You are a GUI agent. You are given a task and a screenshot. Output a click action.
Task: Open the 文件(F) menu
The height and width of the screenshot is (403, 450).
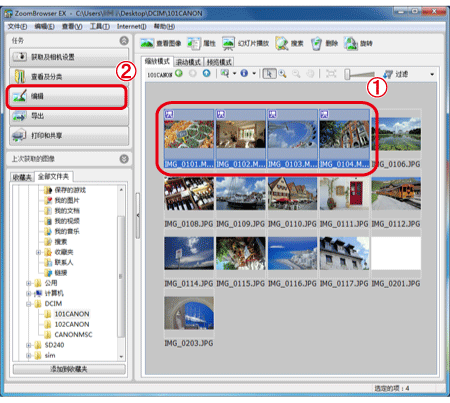[x=17, y=26]
